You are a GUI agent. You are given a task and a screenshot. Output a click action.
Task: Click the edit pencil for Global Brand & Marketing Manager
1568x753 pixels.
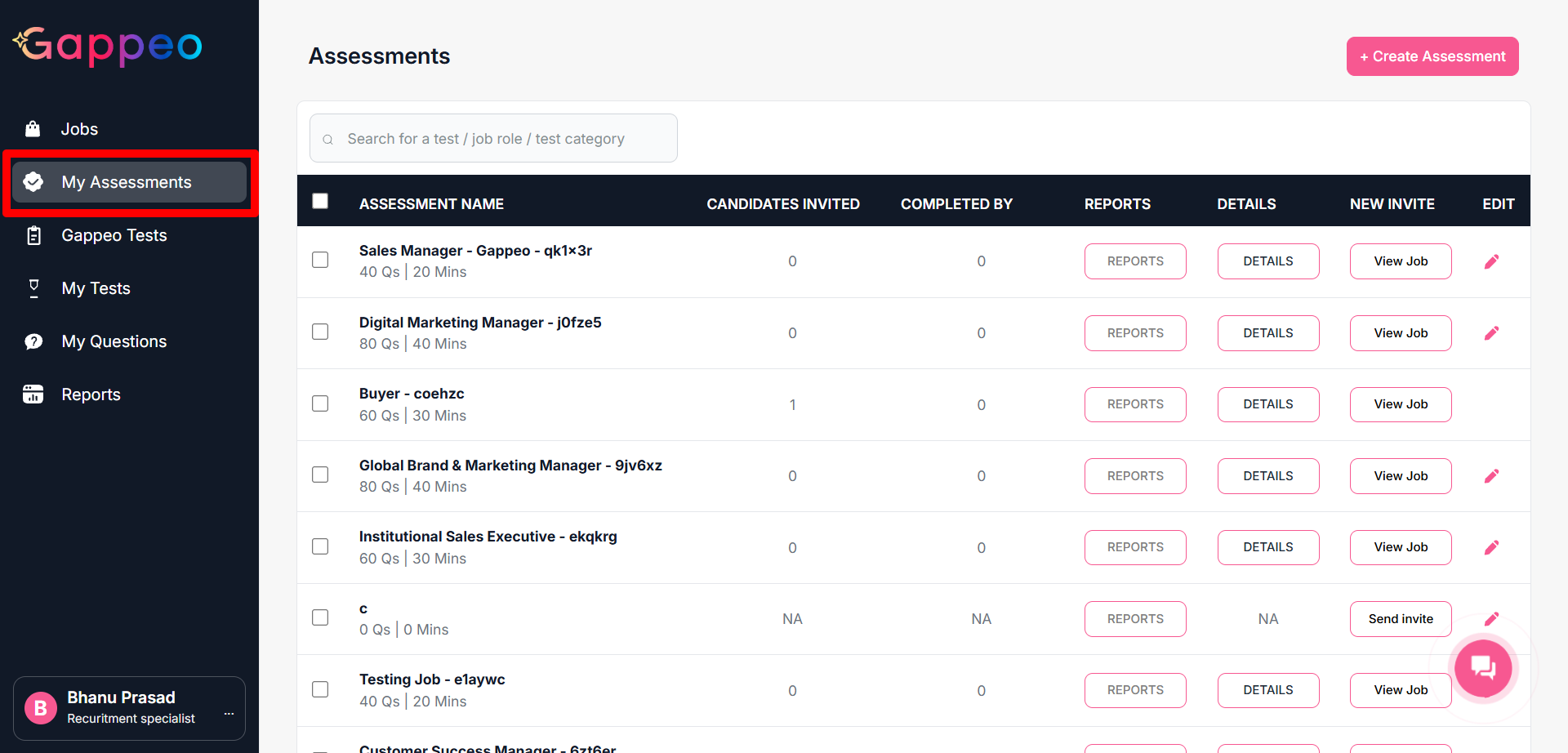pos(1491,476)
